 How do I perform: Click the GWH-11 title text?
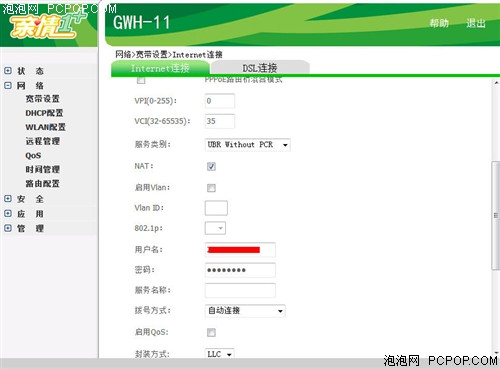click(x=142, y=23)
